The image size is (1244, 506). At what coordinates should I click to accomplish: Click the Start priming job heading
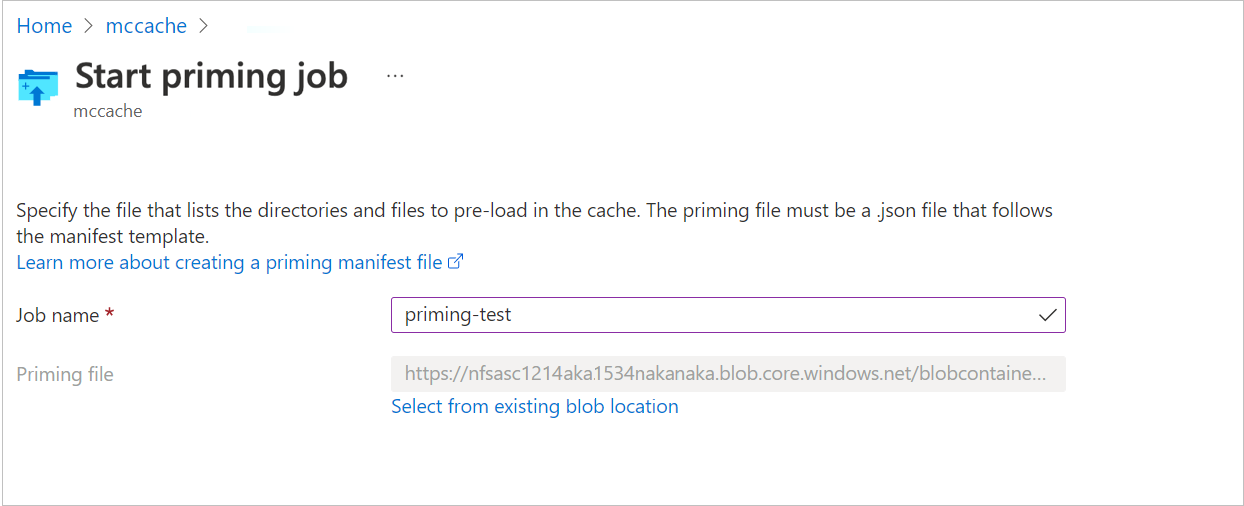pyautogui.click(x=211, y=76)
